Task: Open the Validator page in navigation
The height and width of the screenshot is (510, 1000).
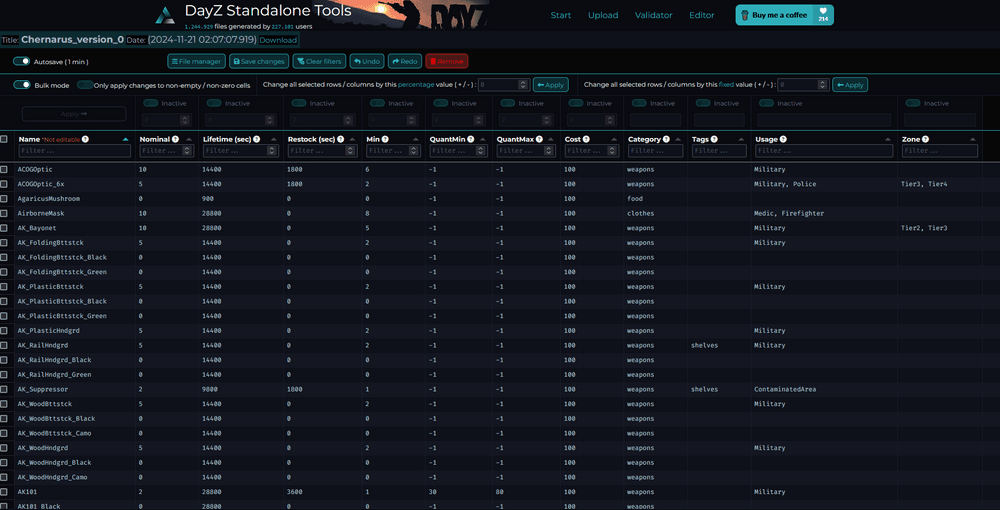Action: tap(653, 15)
